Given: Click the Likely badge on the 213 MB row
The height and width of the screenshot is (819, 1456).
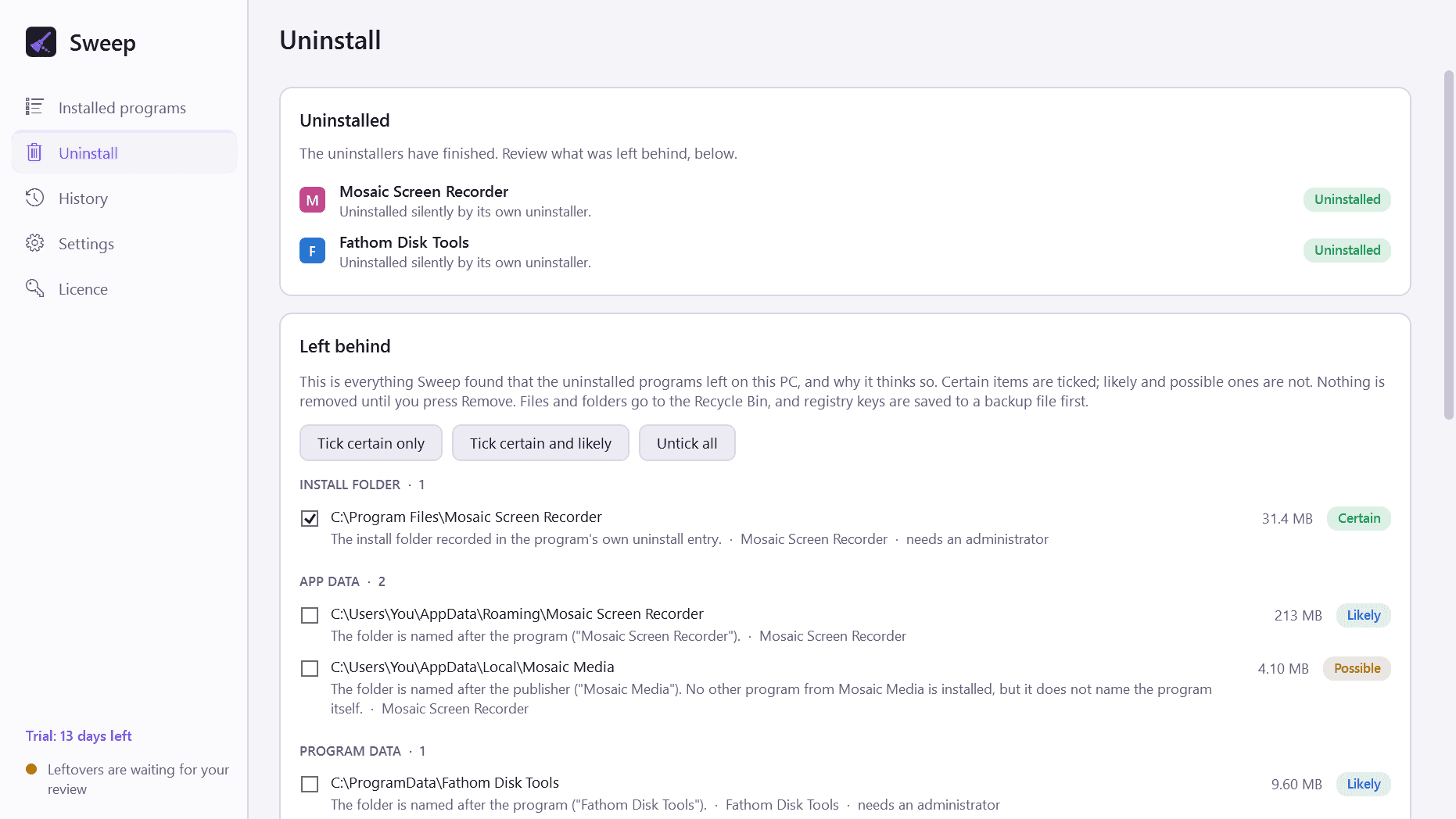Looking at the screenshot, I should [1363, 615].
